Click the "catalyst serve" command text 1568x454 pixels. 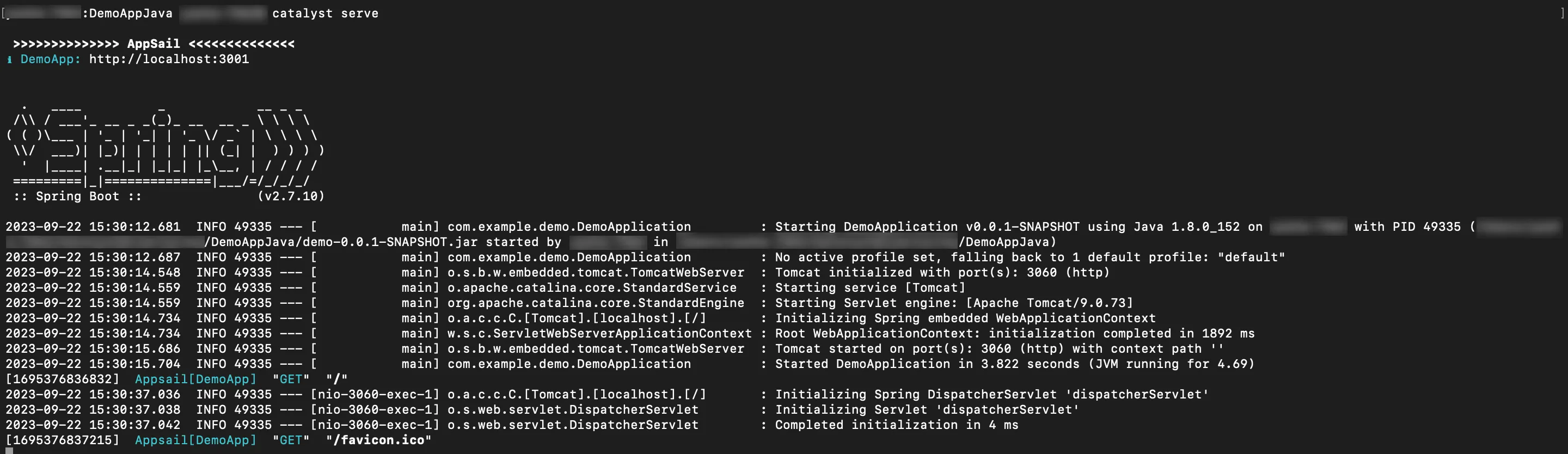point(325,14)
